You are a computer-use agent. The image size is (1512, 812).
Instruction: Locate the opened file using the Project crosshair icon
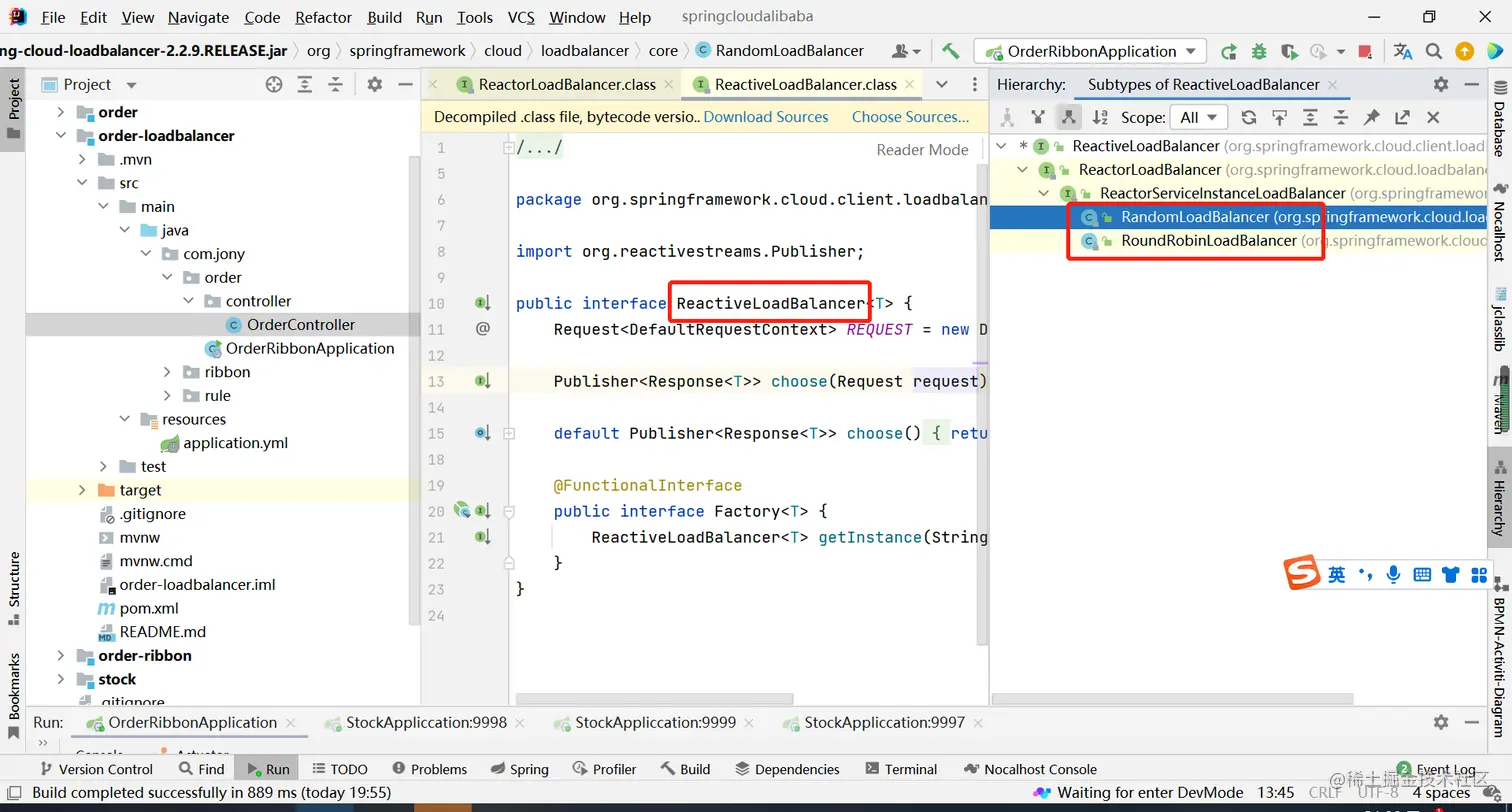tap(274, 85)
